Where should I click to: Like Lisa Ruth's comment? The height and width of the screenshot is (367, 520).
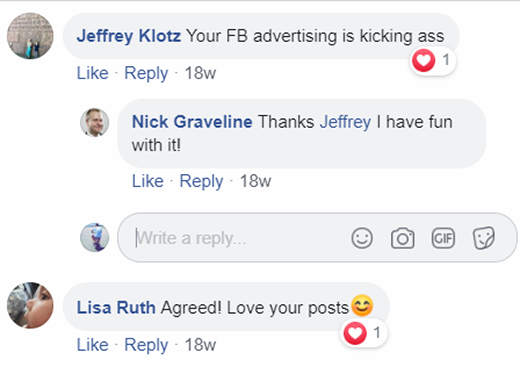93,345
